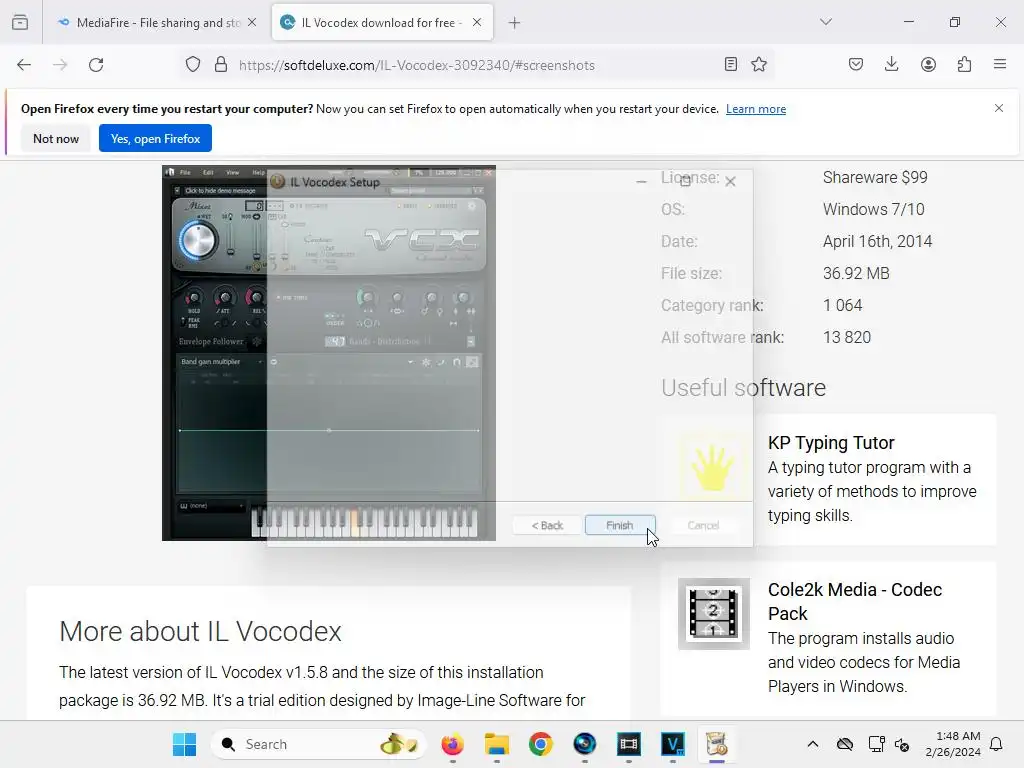Viewport: 1024px width, 768px height.
Task: Focus the softdeluxe.com address bar
Action: click(417, 65)
